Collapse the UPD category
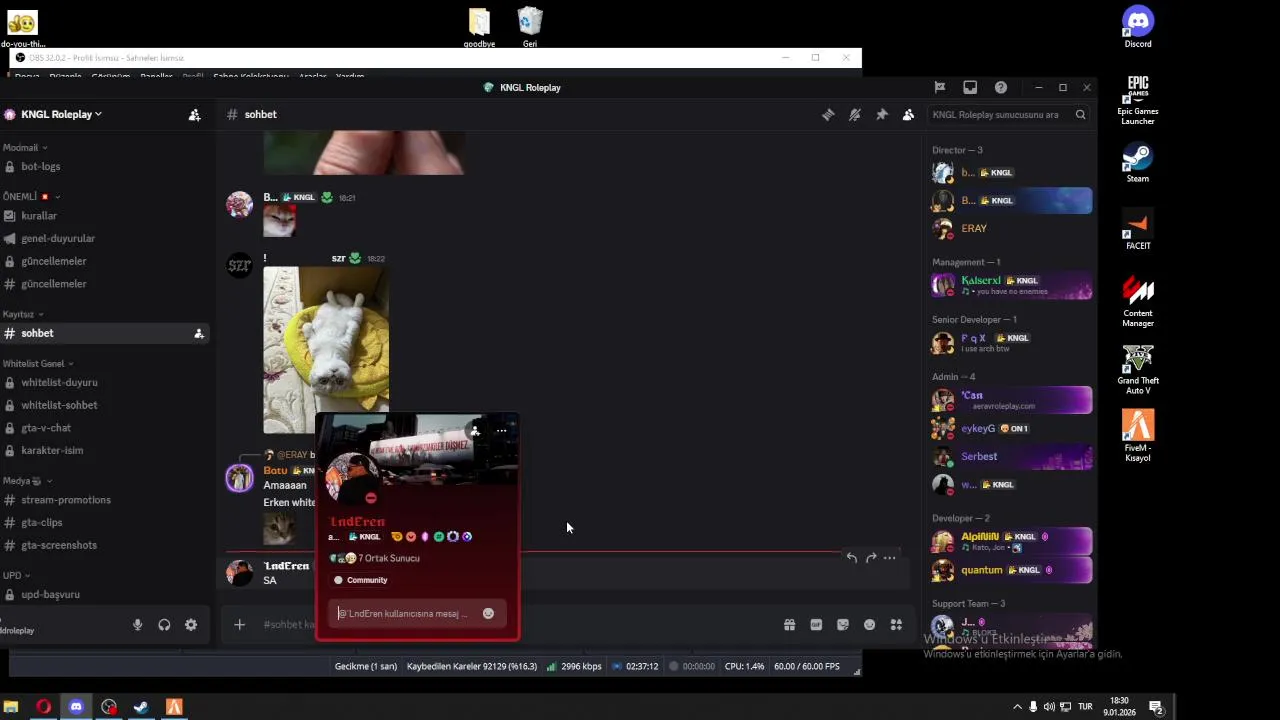 (x=16, y=576)
